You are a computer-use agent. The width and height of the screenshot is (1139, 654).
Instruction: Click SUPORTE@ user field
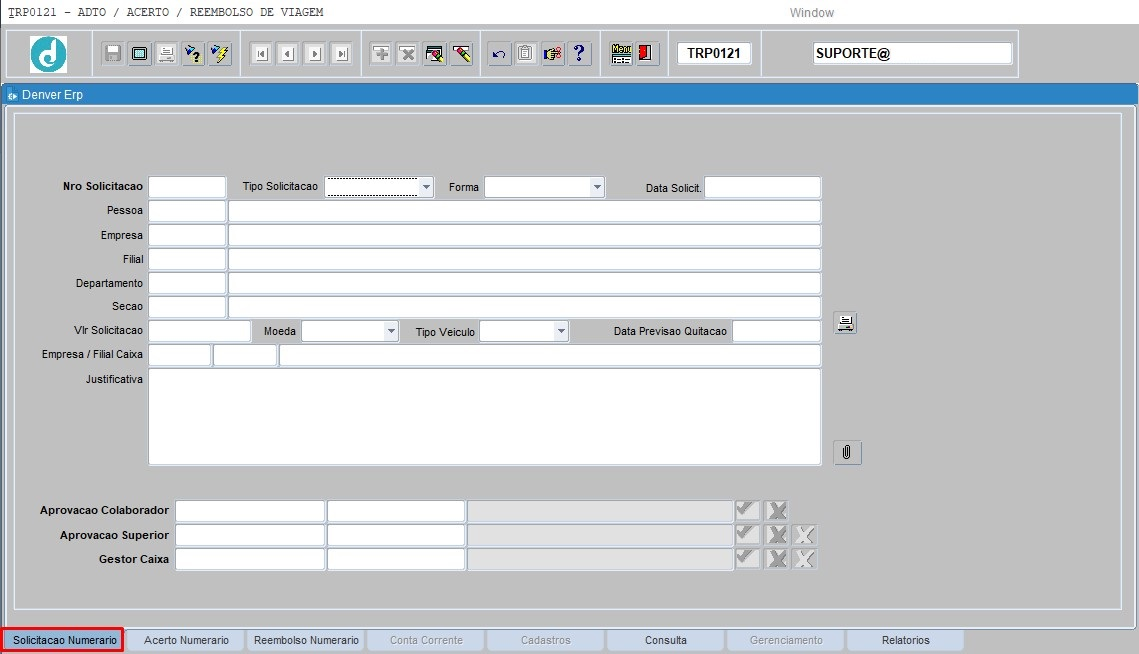[912, 53]
